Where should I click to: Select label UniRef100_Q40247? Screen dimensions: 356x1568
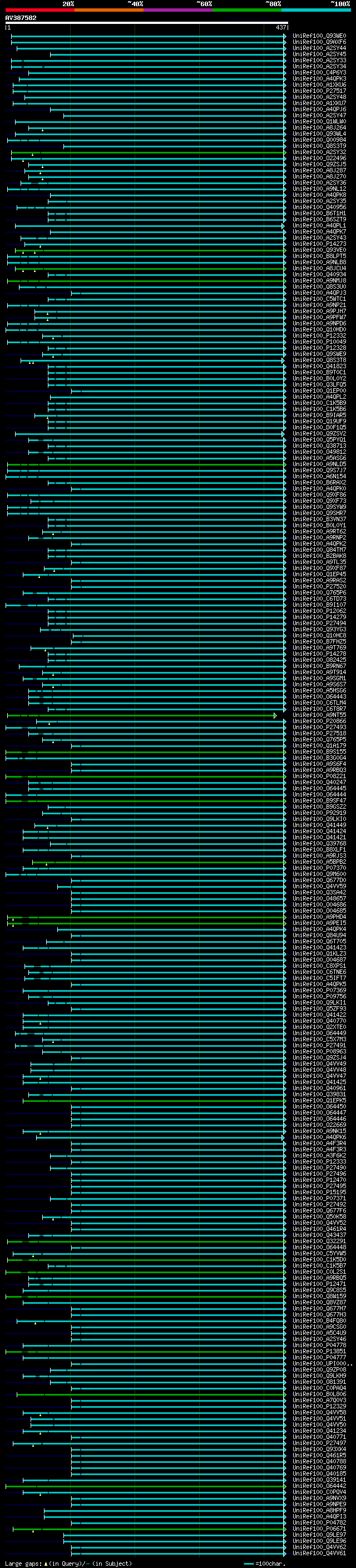coord(319,782)
